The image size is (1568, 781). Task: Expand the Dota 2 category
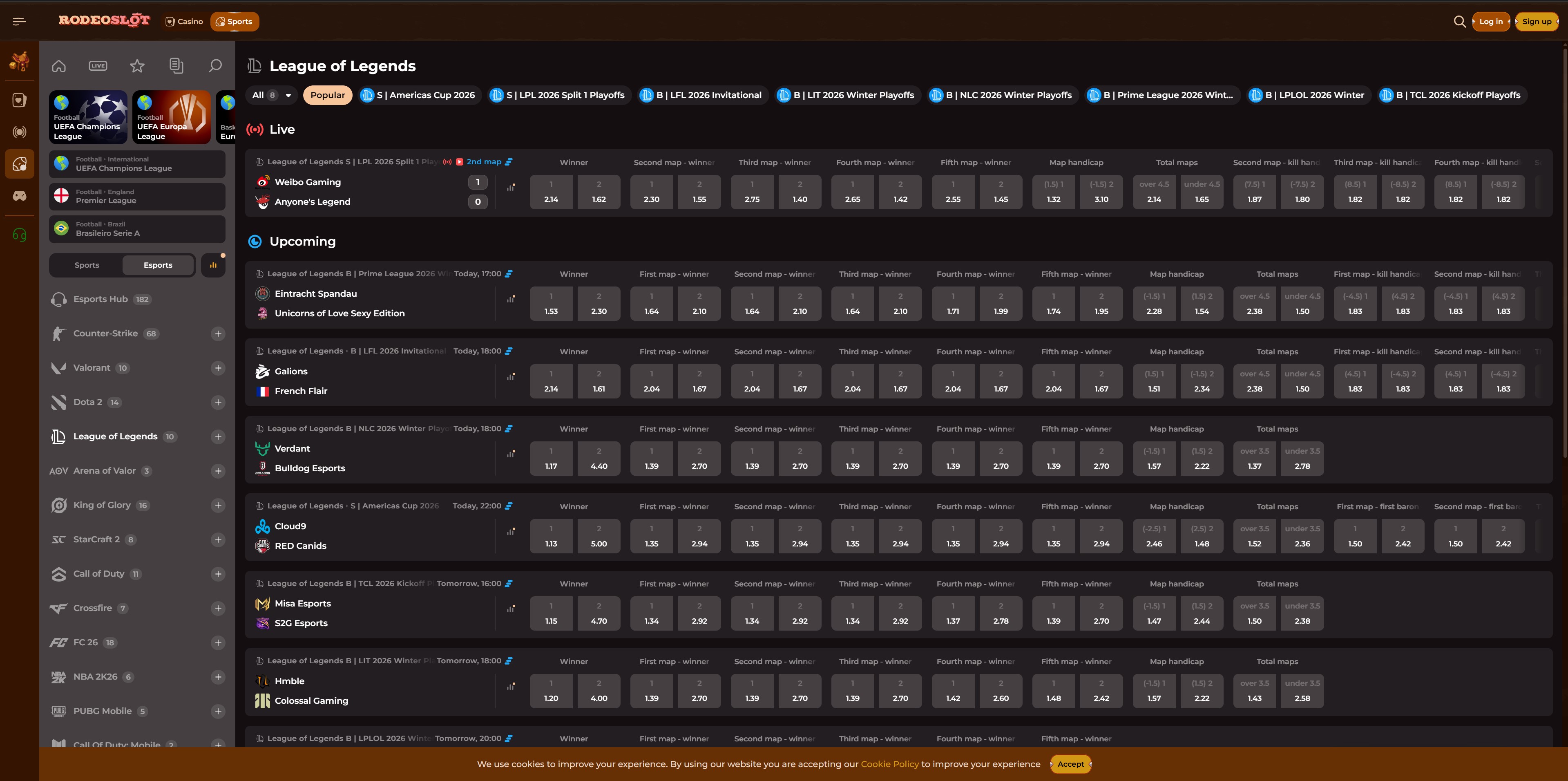click(x=218, y=403)
